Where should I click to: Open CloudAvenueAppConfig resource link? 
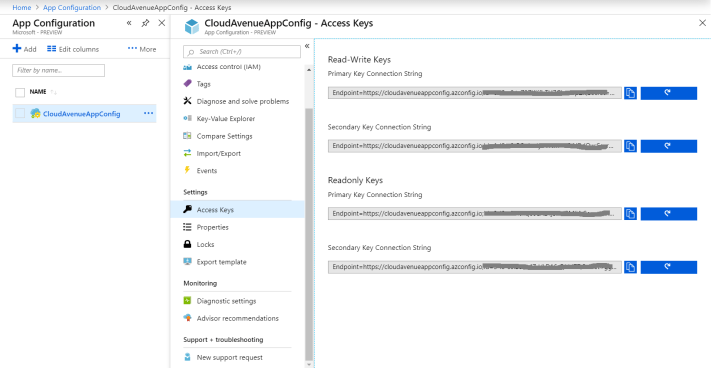pyautogui.click(x=82, y=114)
